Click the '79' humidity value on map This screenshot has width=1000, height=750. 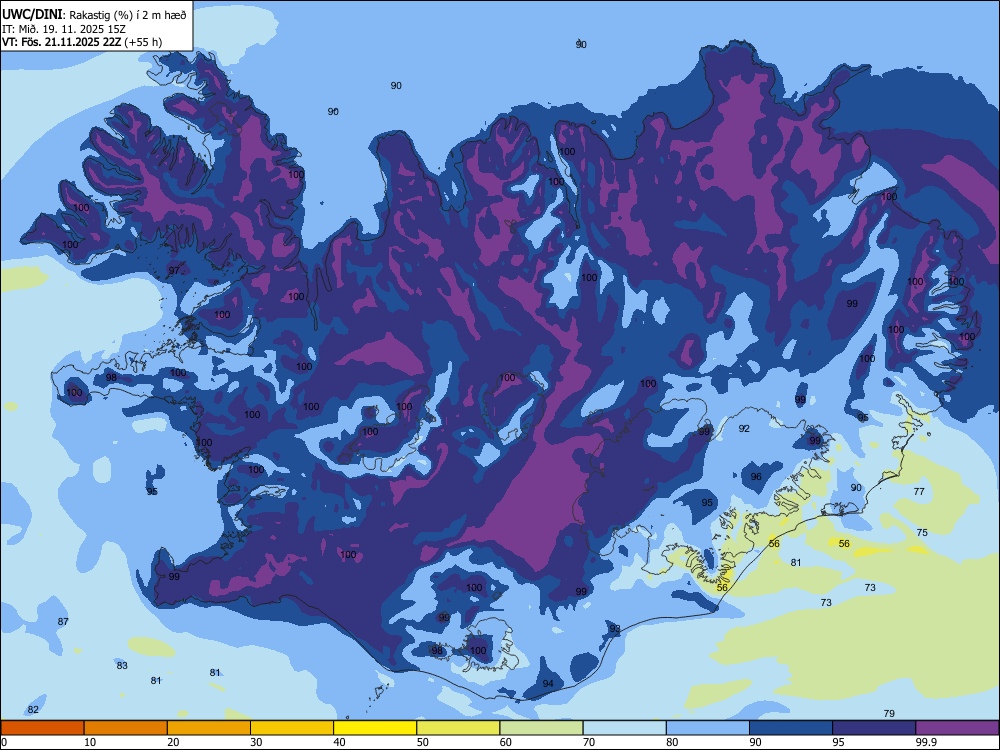889,713
